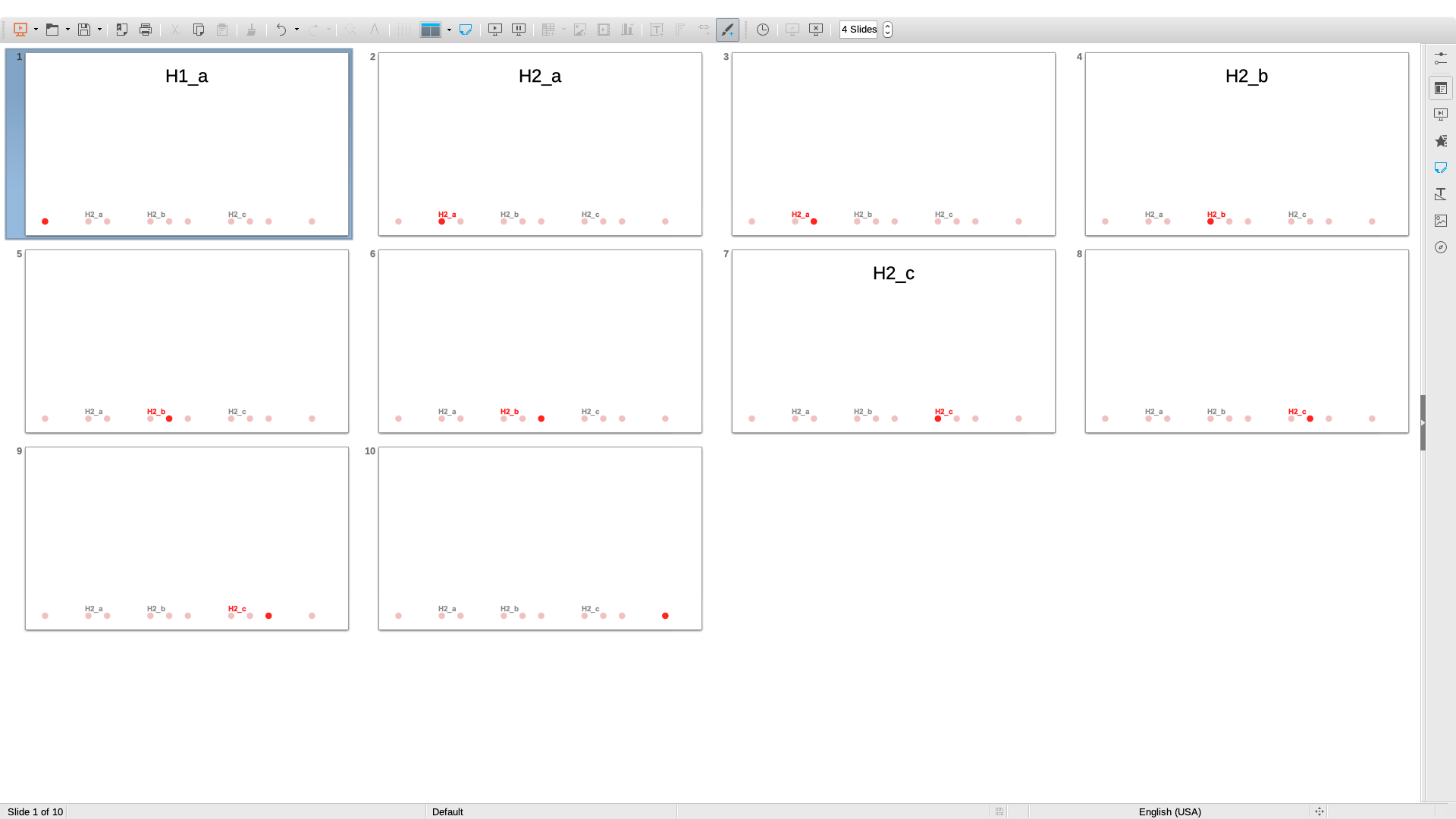
Task: Toggle the Properties sidebar deck
Action: click(x=1440, y=88)
